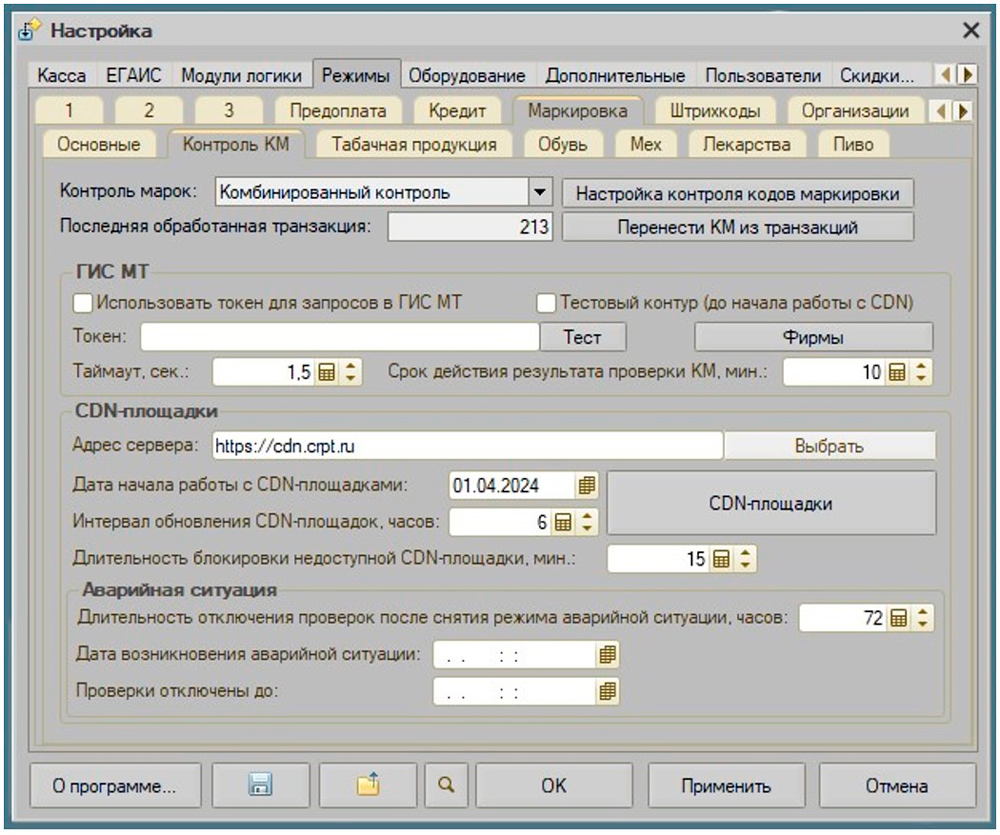Viewport: 1000px width, 835px height.
Task: Click the folder export icon button
Action: 368,786
